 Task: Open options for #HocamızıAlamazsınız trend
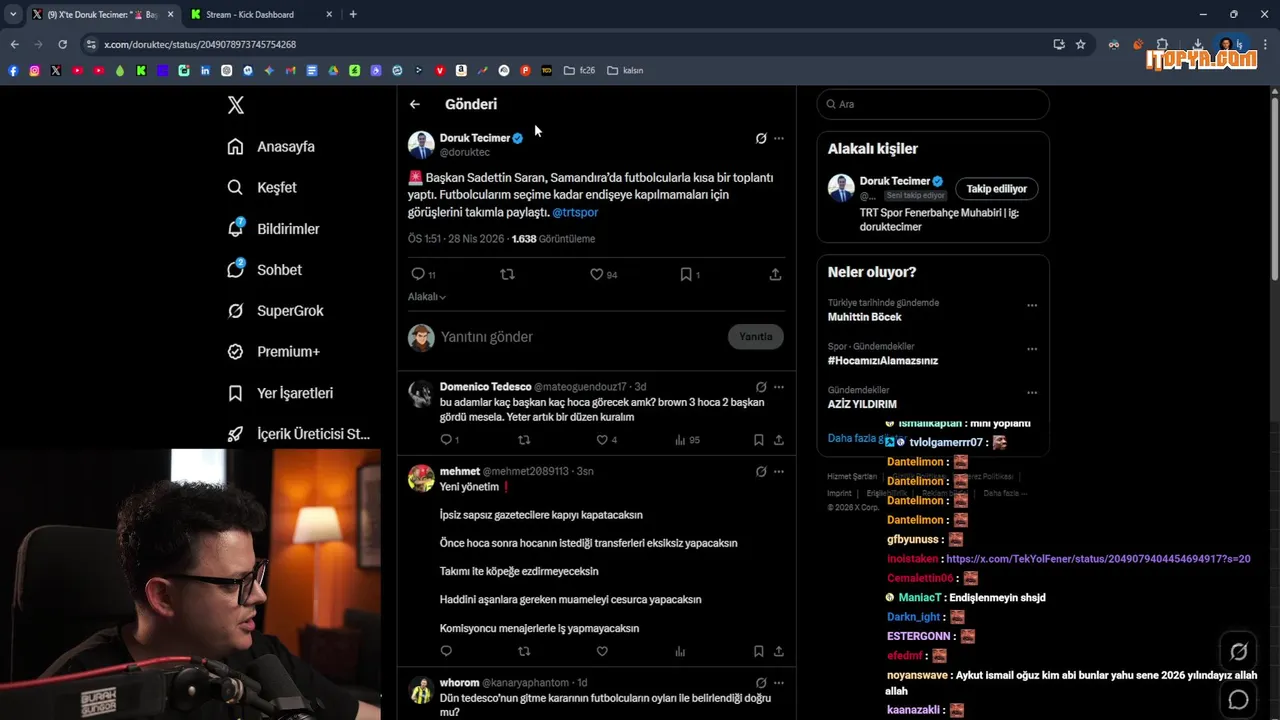1032,349
